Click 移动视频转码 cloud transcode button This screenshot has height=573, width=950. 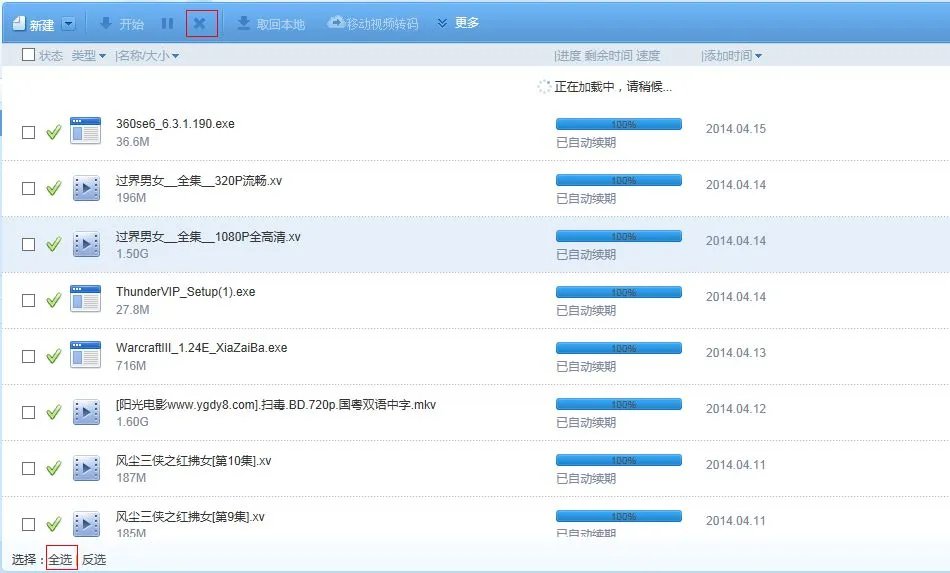[x=373, y=24]
